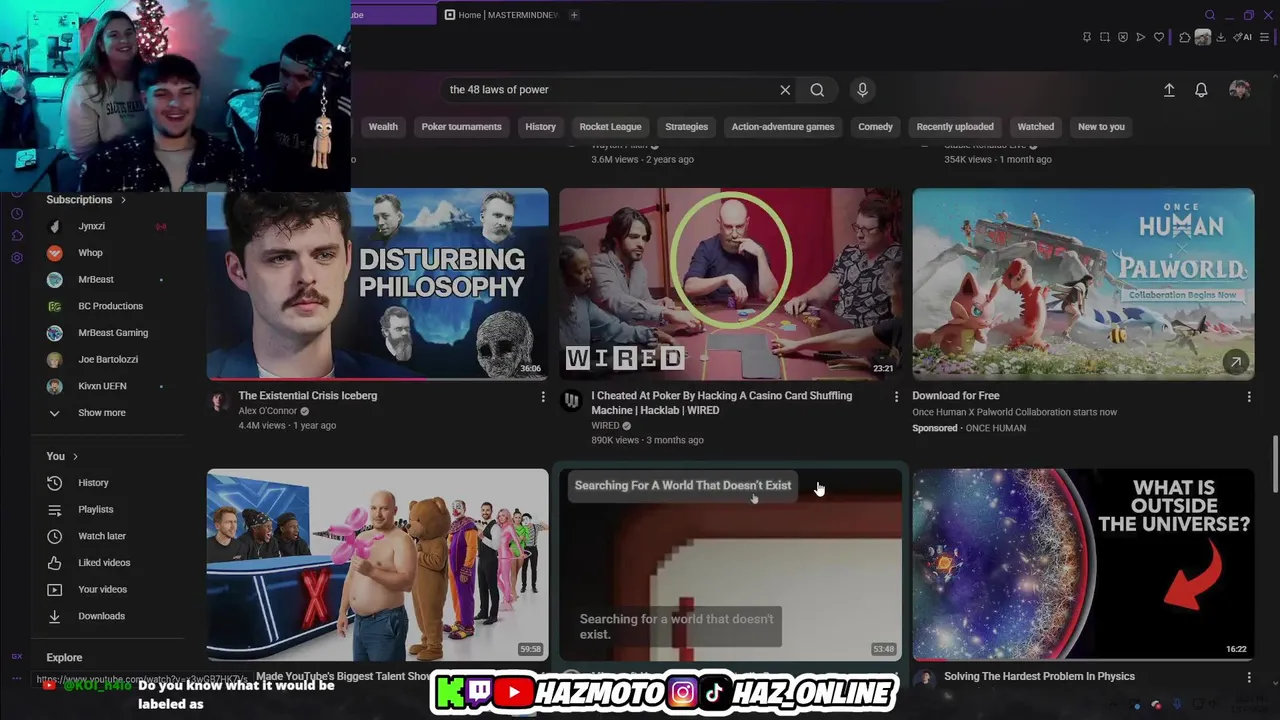Viewport: 1280px width, 720px height.
Task: Open the talent show video thumbnail
Action: tap(377, 564)
